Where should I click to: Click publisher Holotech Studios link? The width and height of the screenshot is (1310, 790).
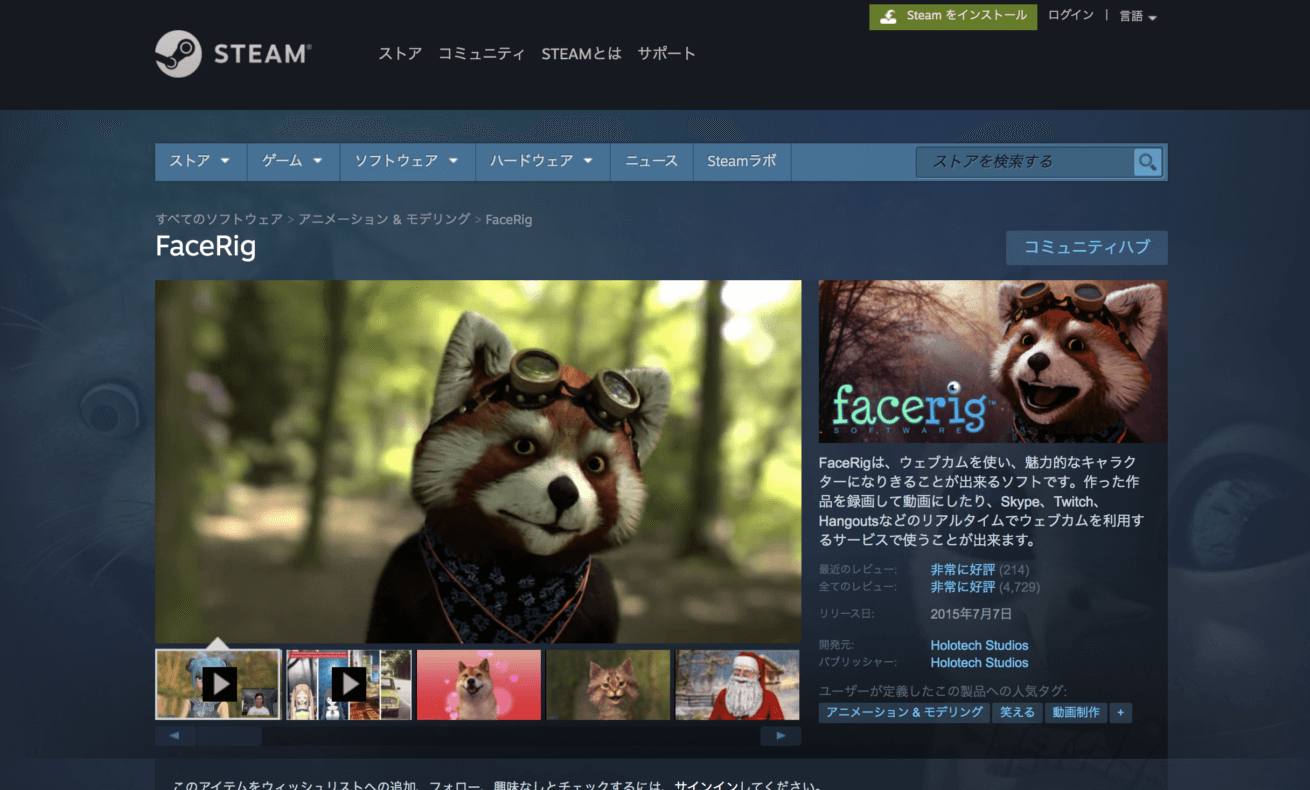(979, 663)
